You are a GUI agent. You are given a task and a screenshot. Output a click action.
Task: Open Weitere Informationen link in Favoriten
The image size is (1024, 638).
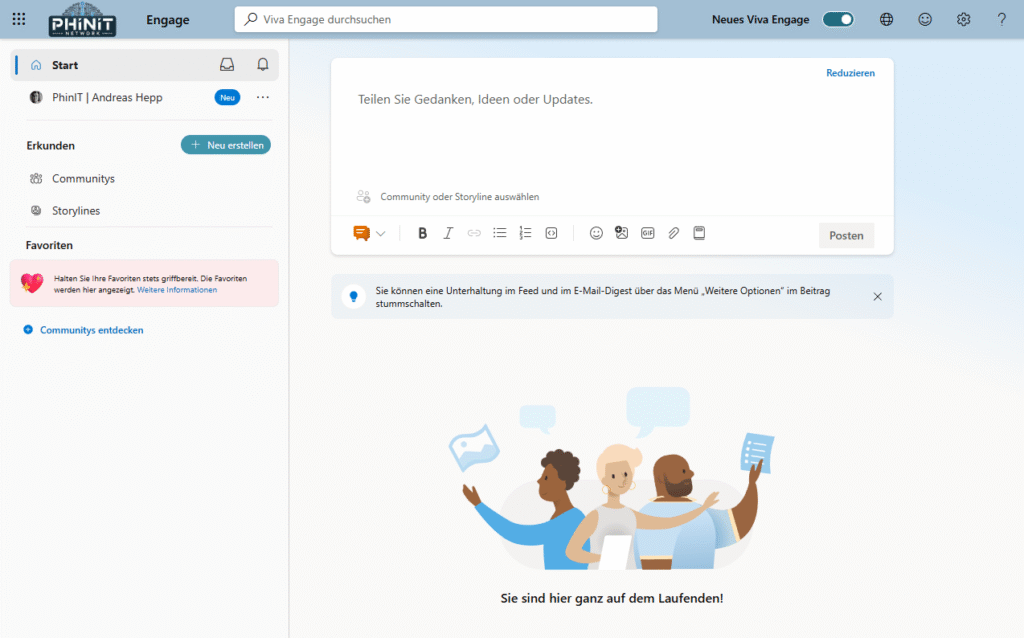(x=178, y=289)
